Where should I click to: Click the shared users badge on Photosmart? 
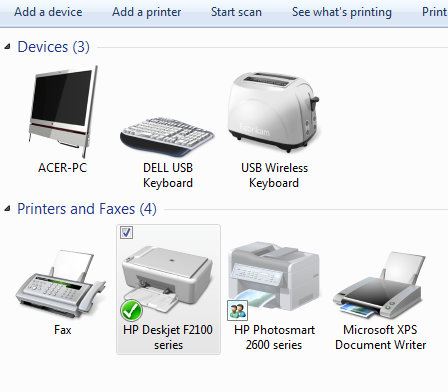tap(237, 310)
